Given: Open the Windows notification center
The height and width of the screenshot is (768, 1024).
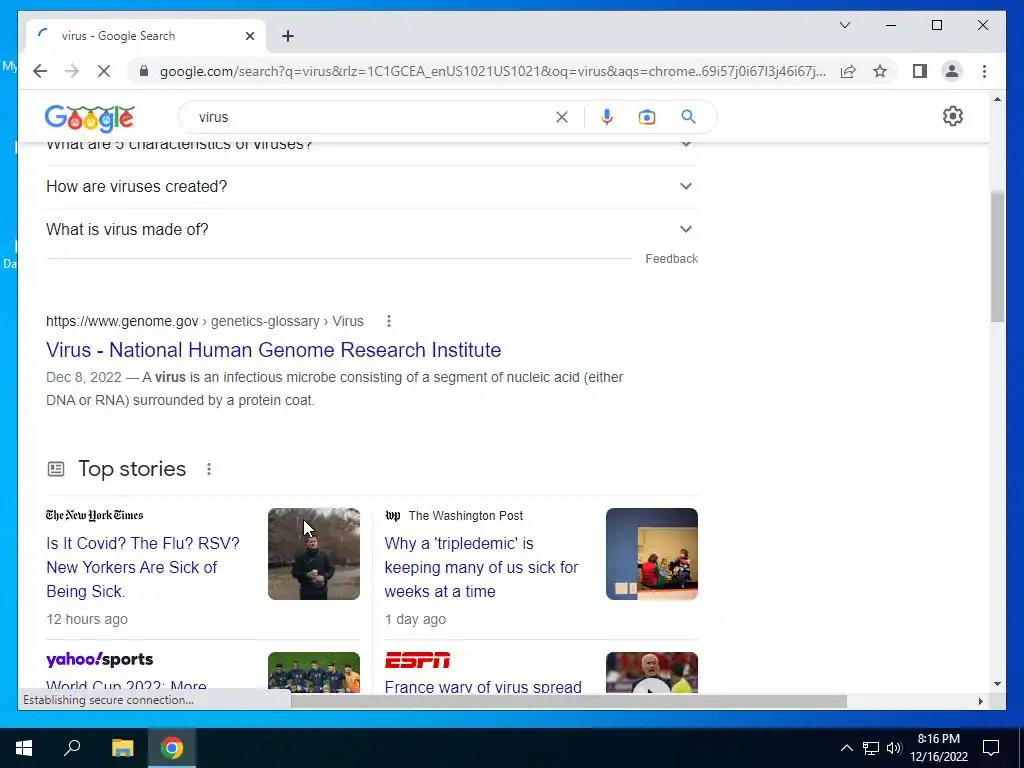Looking at the screenshot, I should (991, 748).
